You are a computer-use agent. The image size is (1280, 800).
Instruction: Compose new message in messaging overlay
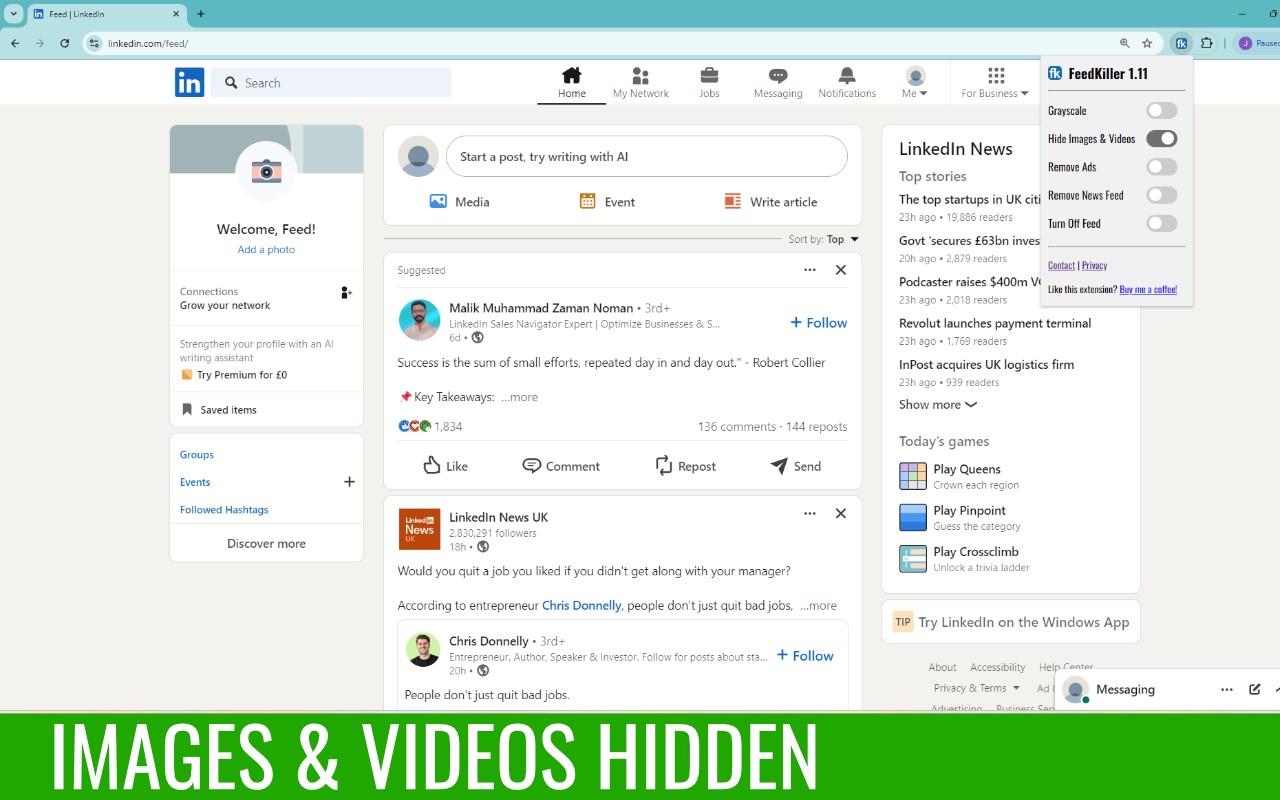coord(1255,689)
